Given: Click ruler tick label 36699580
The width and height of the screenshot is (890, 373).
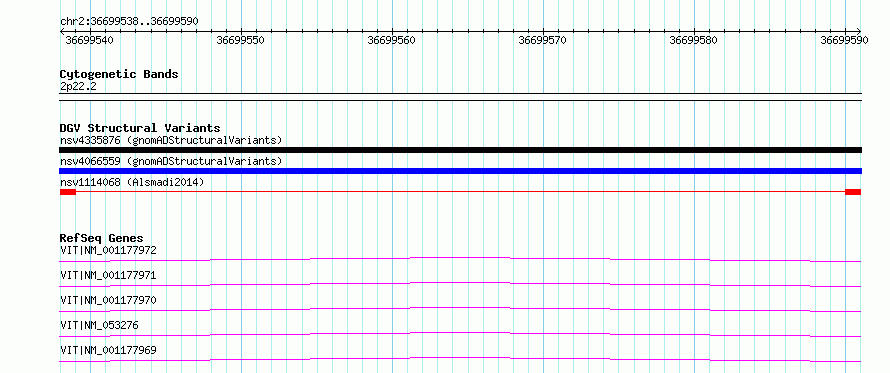Looking at the screenshot, I should (694, 40).
